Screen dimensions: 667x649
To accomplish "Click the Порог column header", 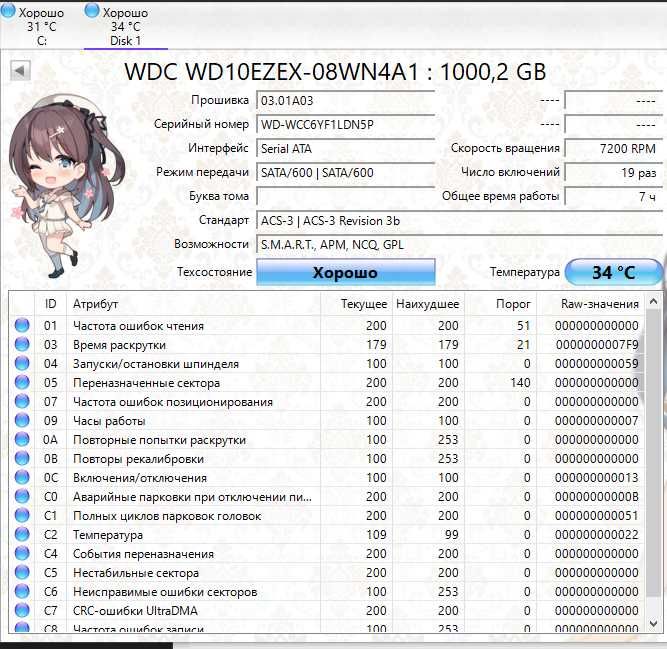I will click(500, 304).
